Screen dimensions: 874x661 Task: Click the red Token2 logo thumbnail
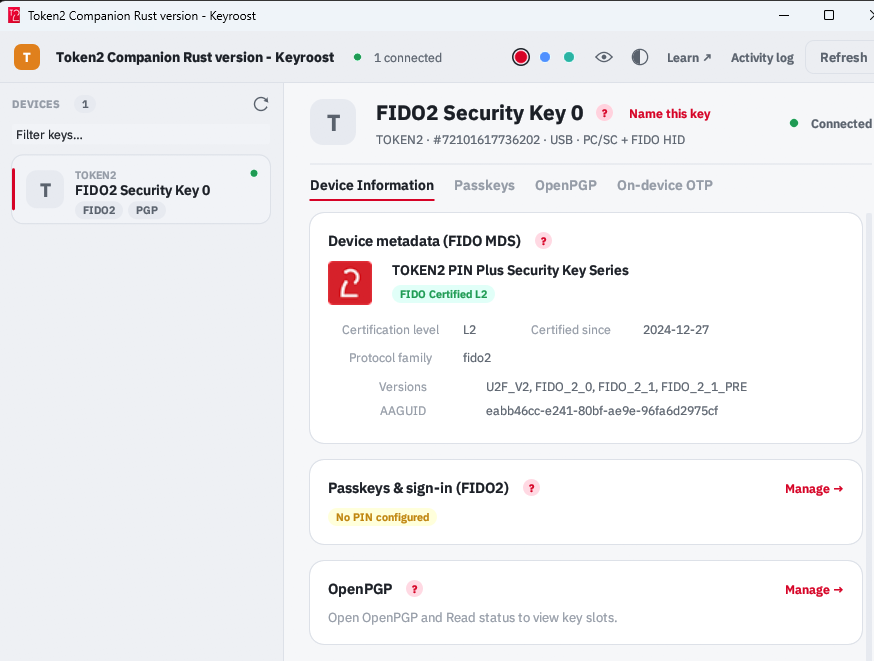[350, 283]
